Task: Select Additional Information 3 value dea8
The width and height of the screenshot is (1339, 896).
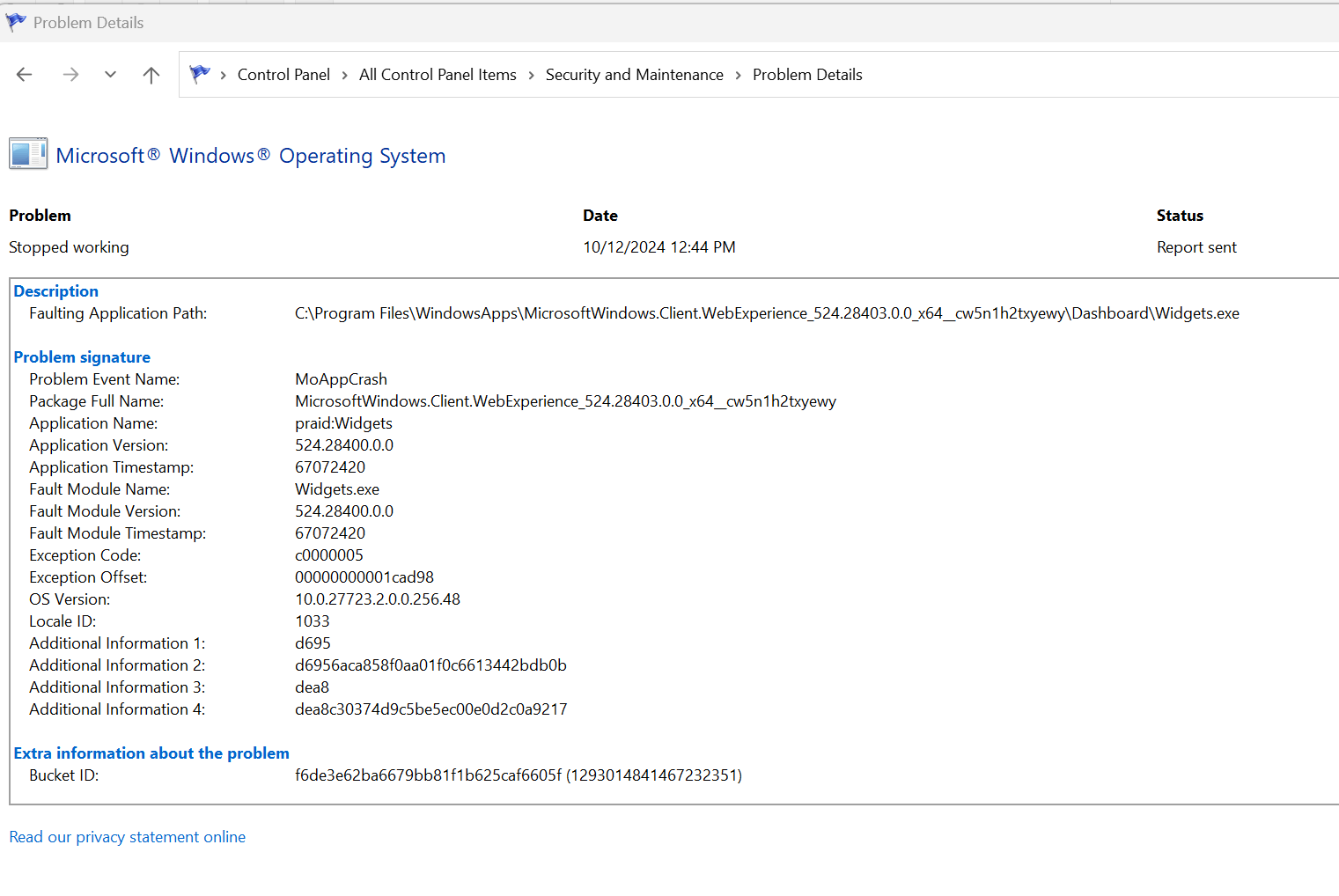Action: click(x=312, y=687)
